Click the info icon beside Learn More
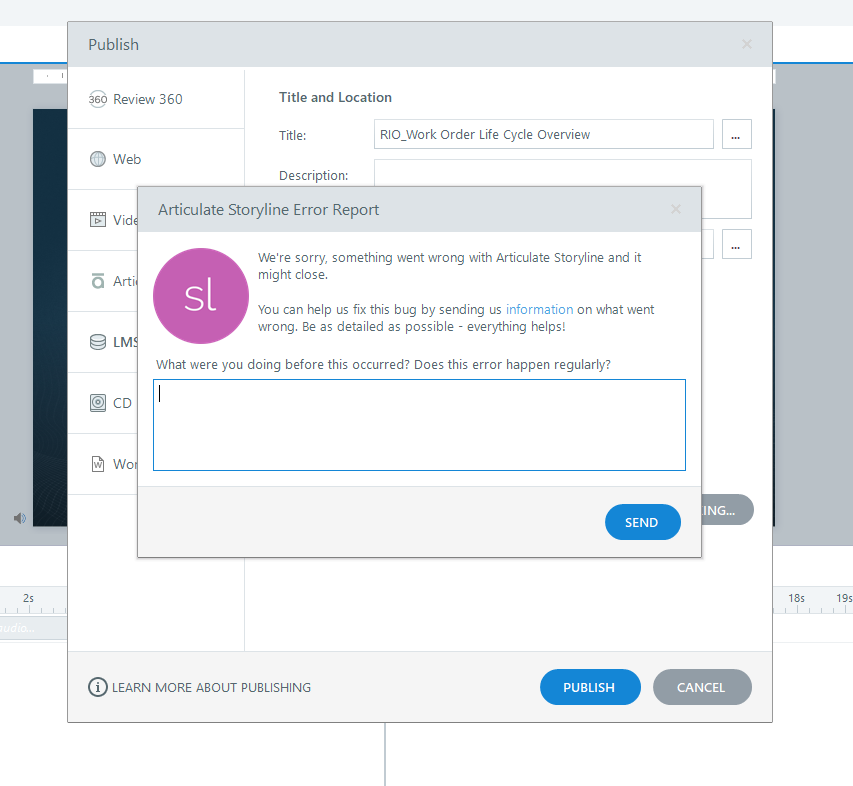 tap(97, 687)
